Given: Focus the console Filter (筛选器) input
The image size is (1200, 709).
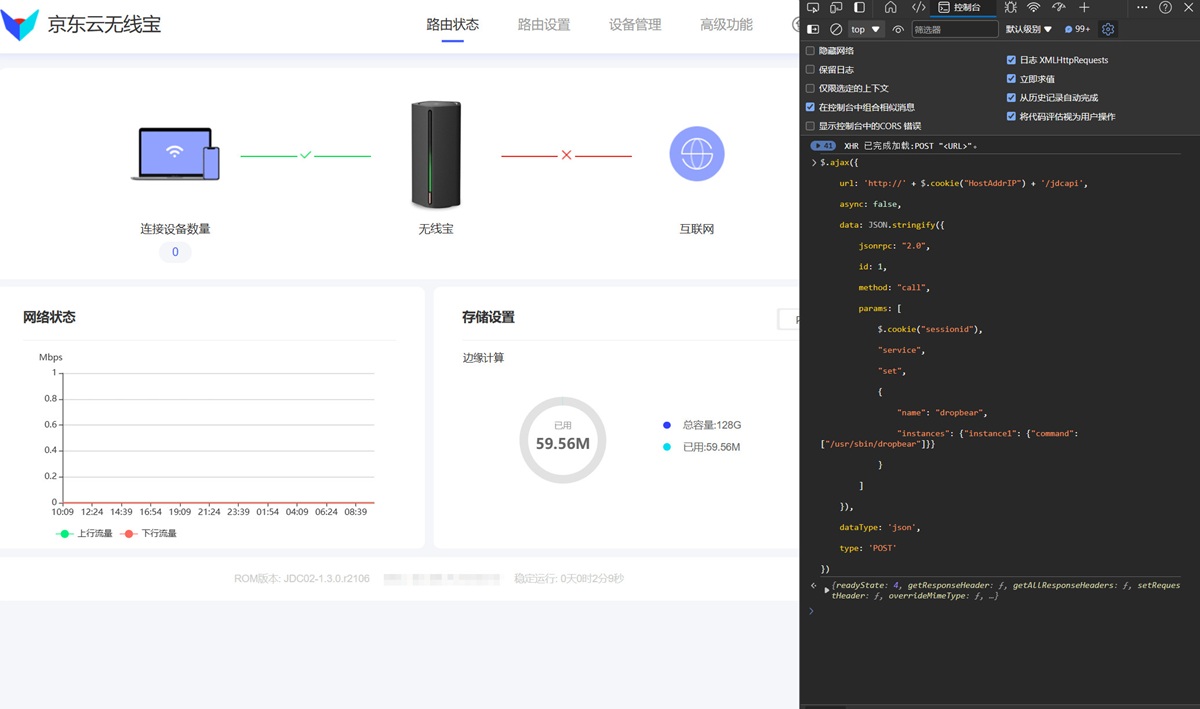Looking at the screenshot, I should (x=955, y=30).
